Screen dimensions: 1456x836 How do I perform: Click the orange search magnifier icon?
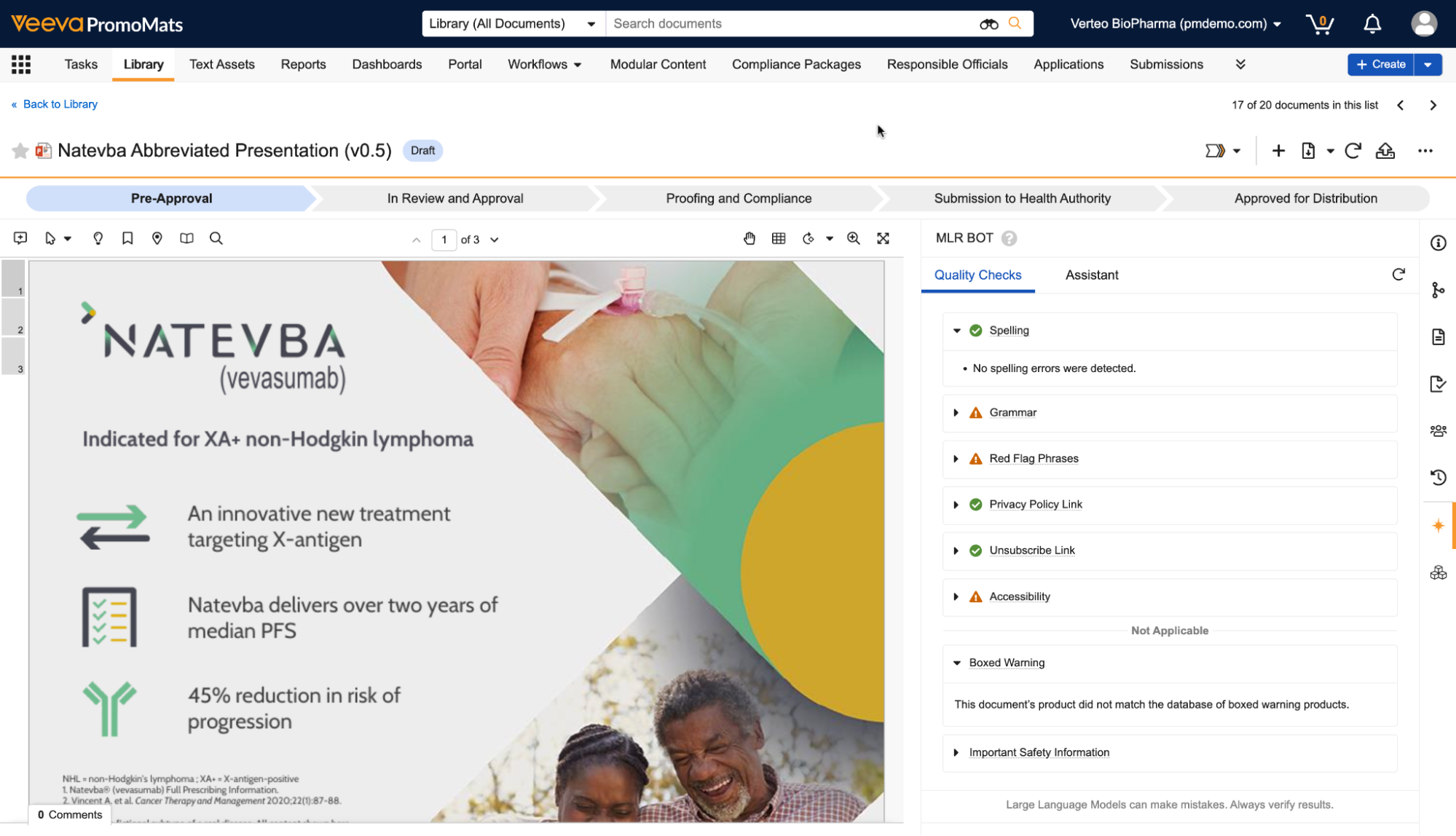tap(1015, 23)
